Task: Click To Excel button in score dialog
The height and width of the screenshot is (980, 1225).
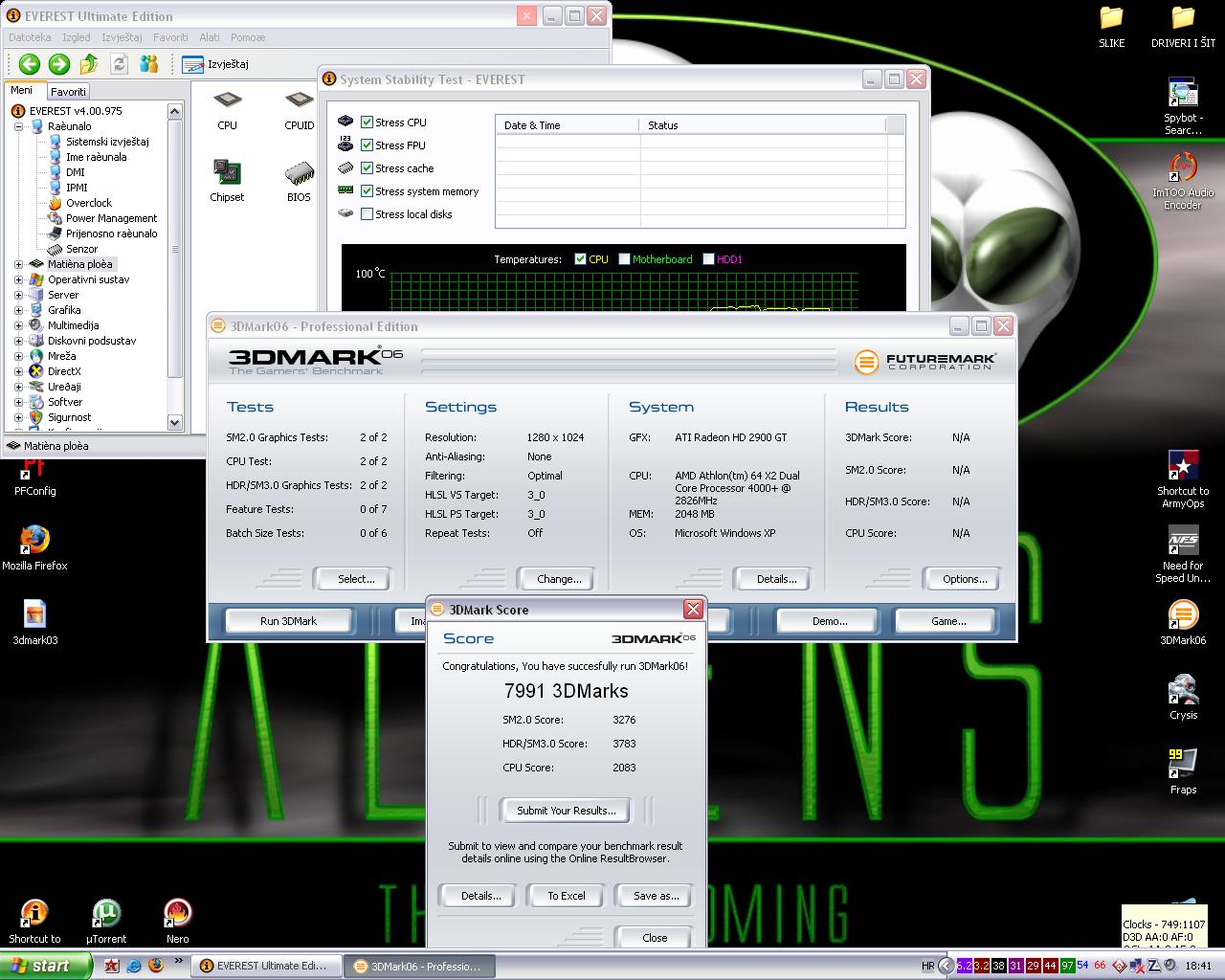Action: pyautogui.click(x=567, y=896)
